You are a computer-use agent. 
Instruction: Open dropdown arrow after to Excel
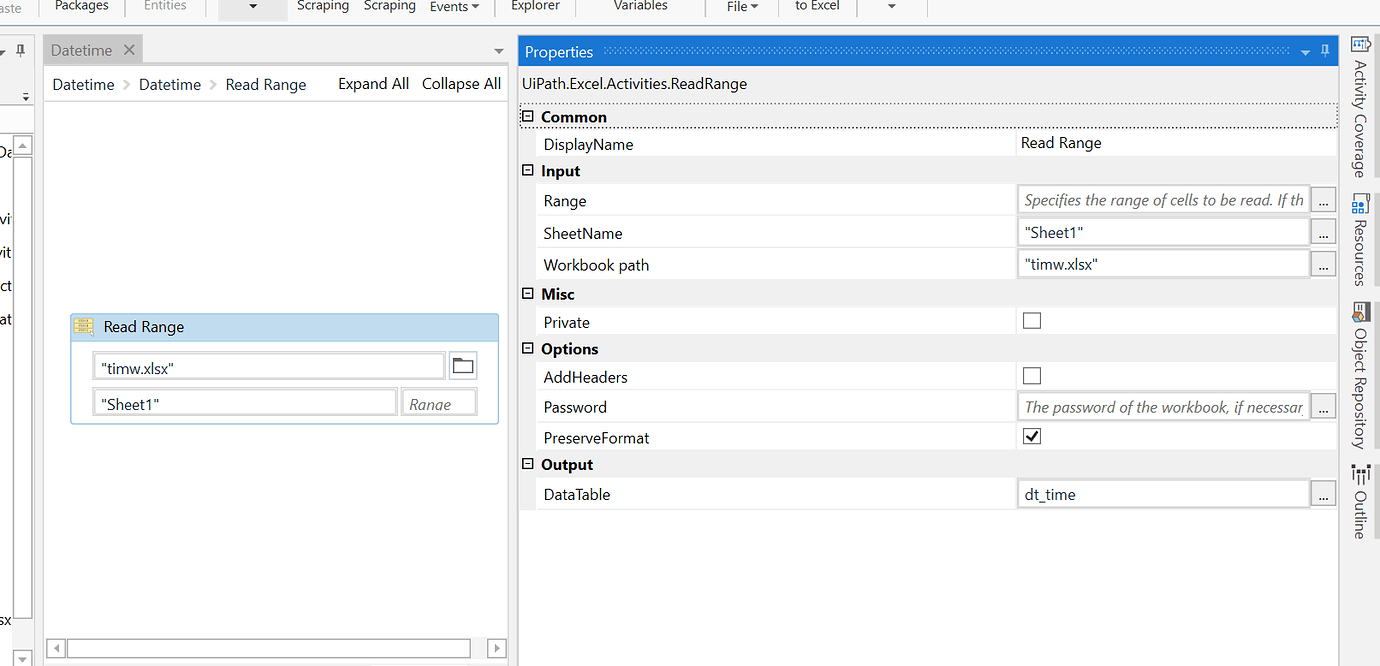892,7
